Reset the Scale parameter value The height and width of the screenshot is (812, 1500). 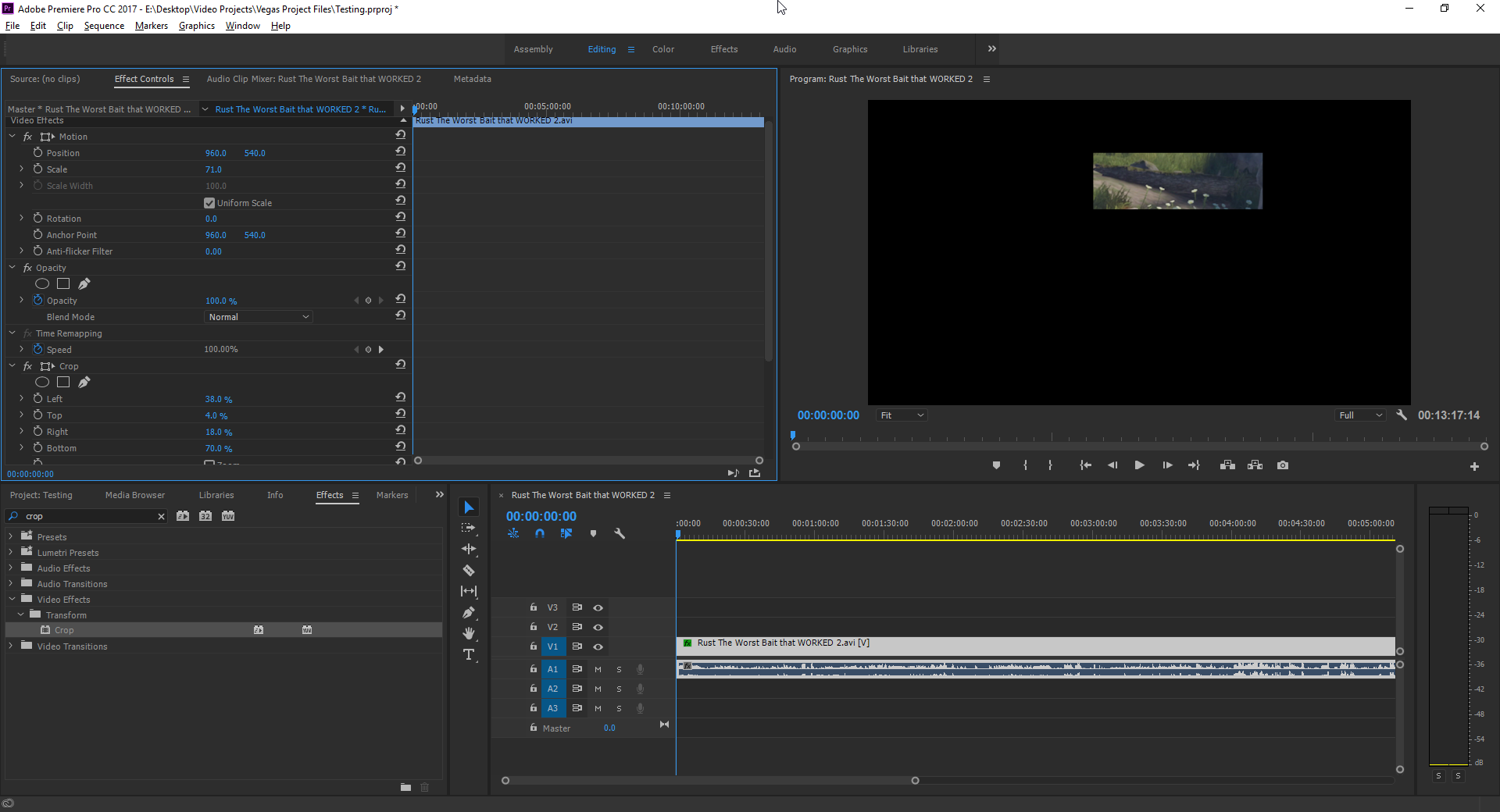coord(401,168)
